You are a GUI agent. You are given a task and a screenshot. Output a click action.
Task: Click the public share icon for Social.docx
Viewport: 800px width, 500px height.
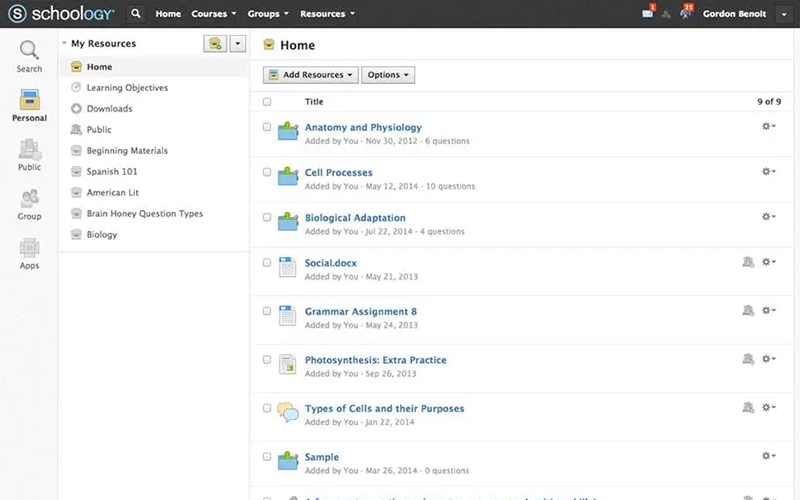pyautogui.click(x=748, y=262)
